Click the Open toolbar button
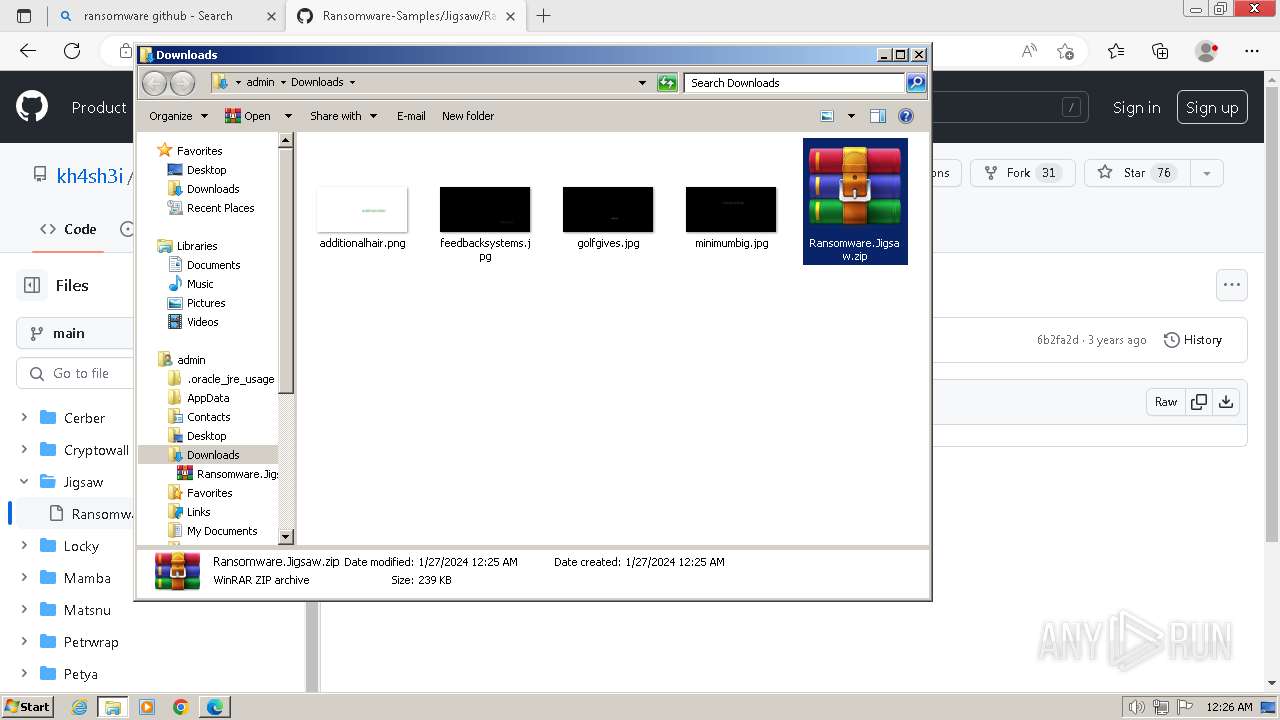 pos(248,116)
